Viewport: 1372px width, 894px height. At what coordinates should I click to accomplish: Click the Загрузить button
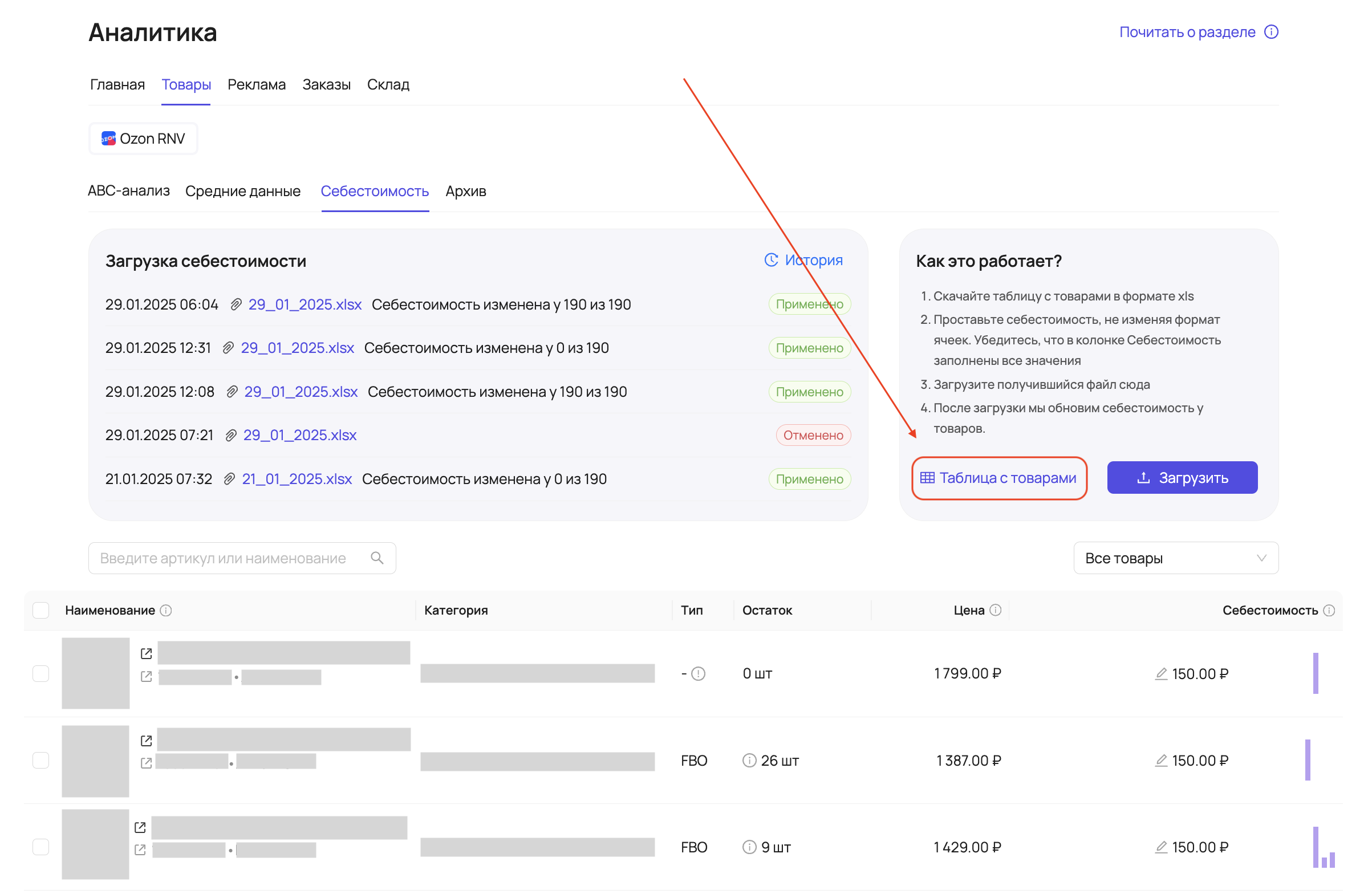coord(1182,477)
